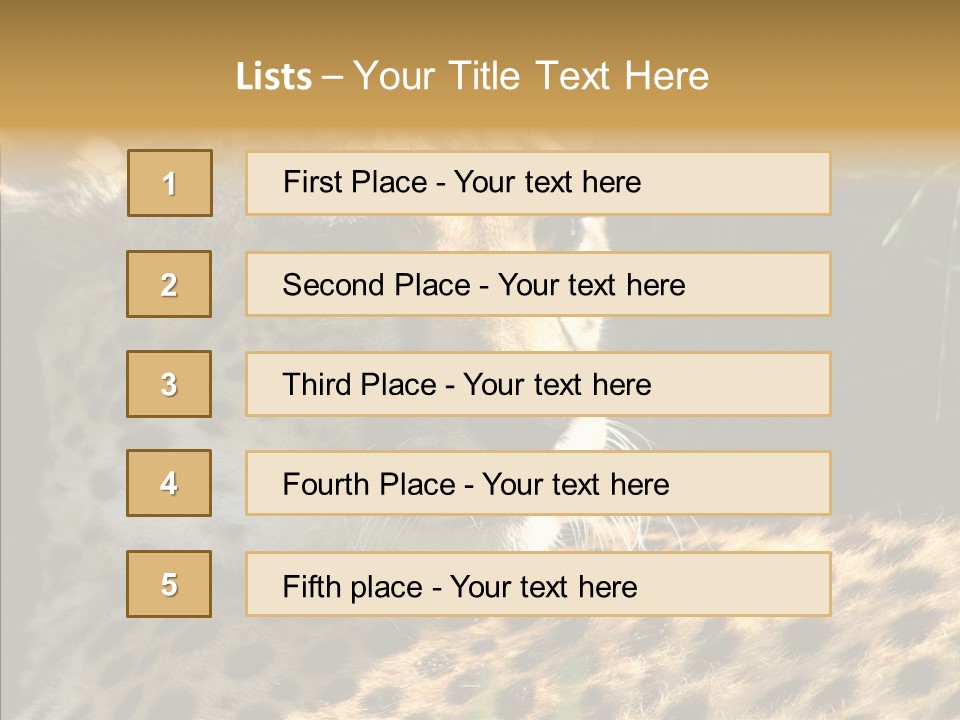The image size is (960, 720).
Task: Select the number 4 box
Action: click(169, 483)
